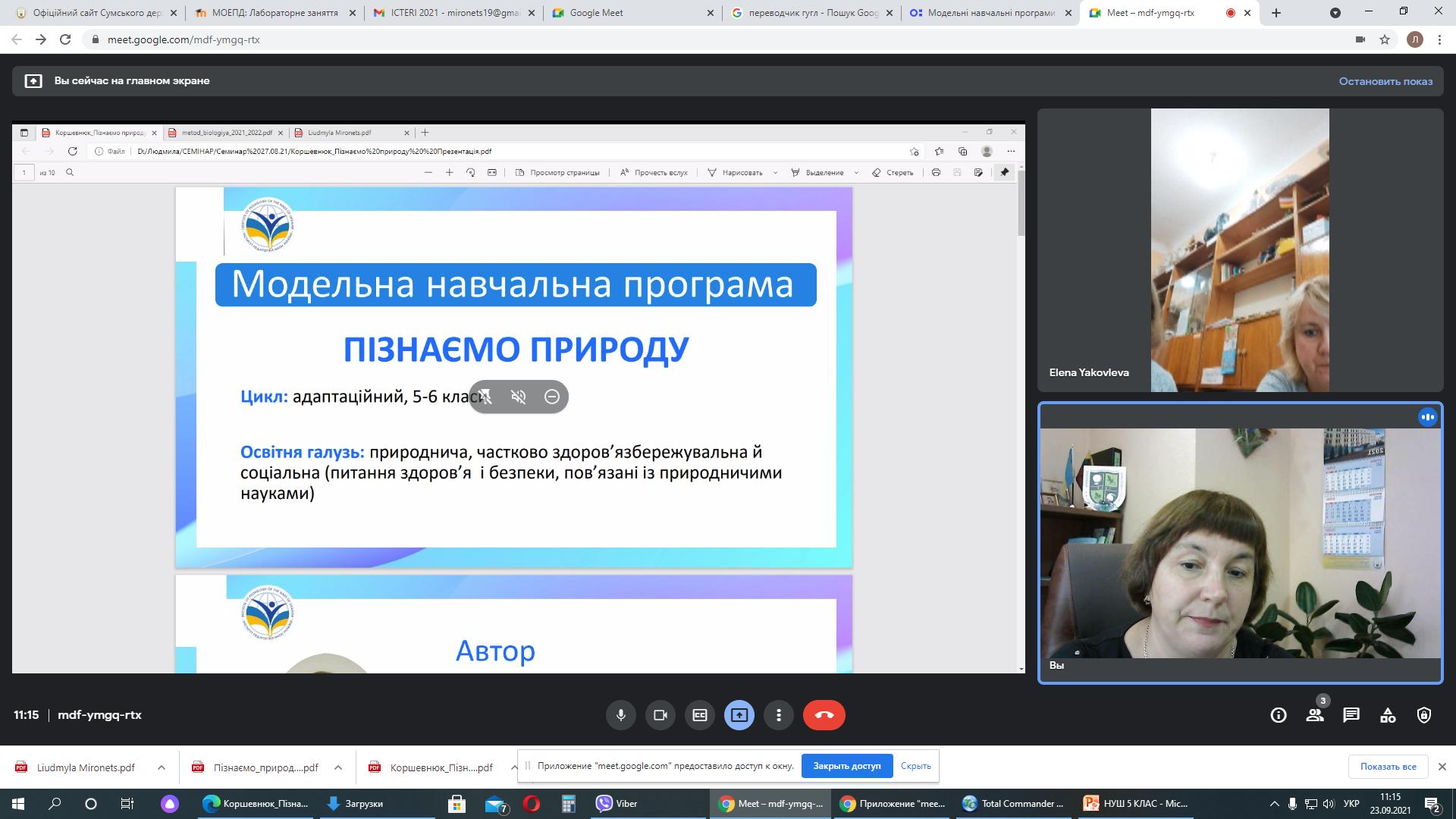Expand Liudmyla Mironets.pdf download chevron
This screenshot has width=1456, height=819.
(x=162, y=767)
